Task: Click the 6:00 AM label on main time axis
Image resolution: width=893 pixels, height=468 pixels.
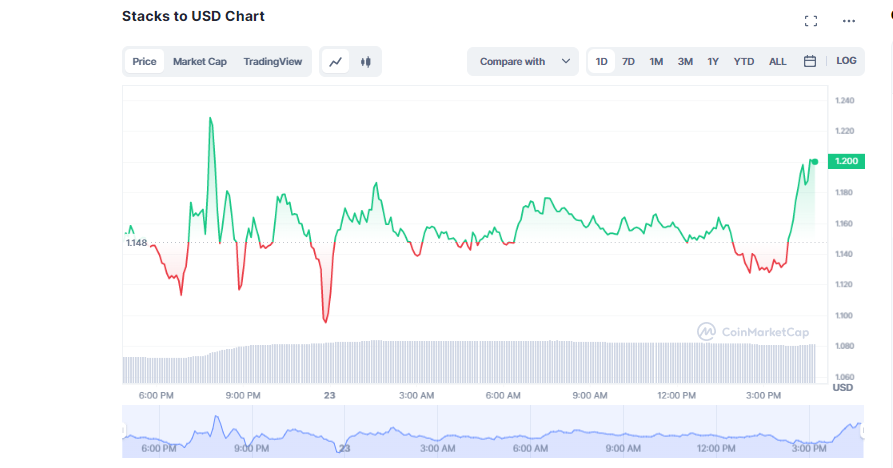Action: click(503, 395)
